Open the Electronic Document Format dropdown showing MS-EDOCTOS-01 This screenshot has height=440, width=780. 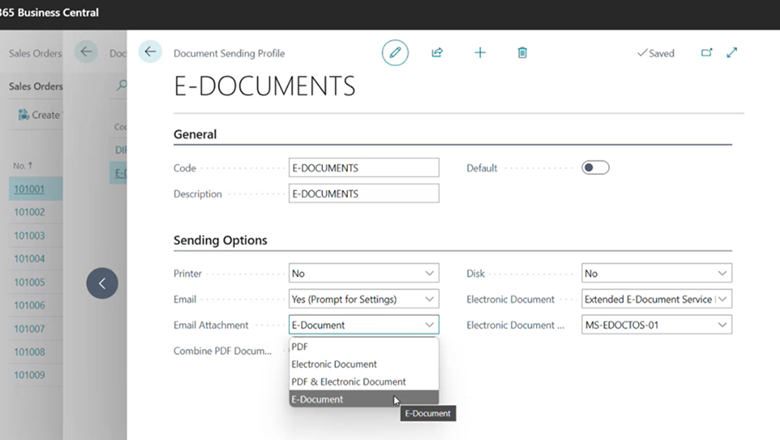656,325
